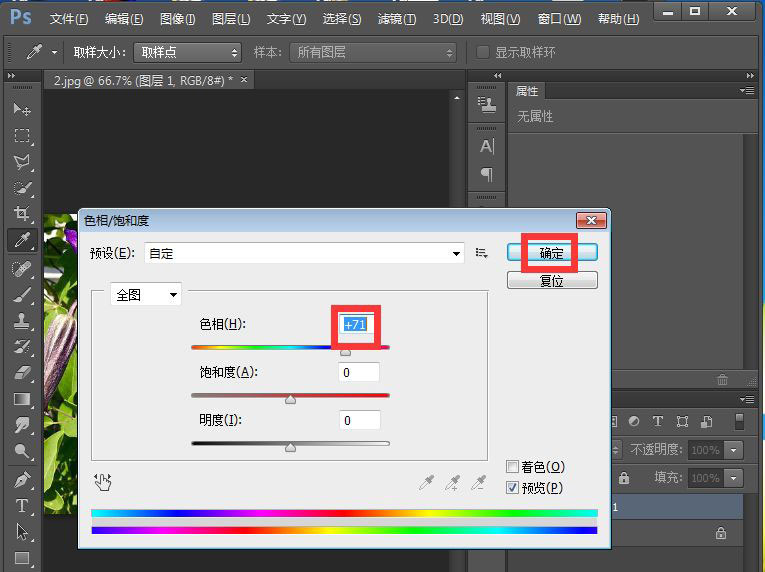
Task: Switch to the 属性 properties tab
Action: pos(527,91)
